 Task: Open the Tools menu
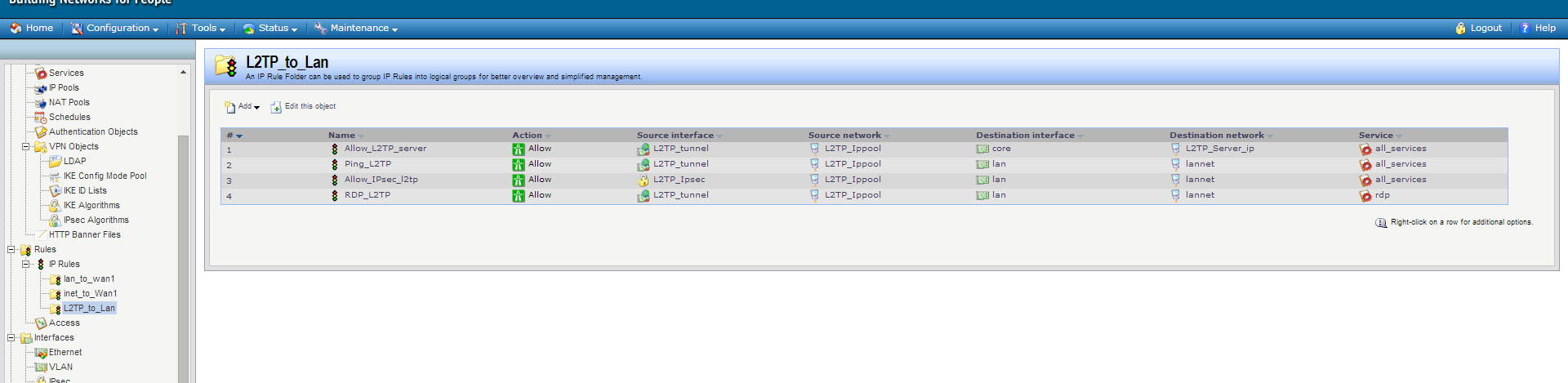click(x=201, y=28)
